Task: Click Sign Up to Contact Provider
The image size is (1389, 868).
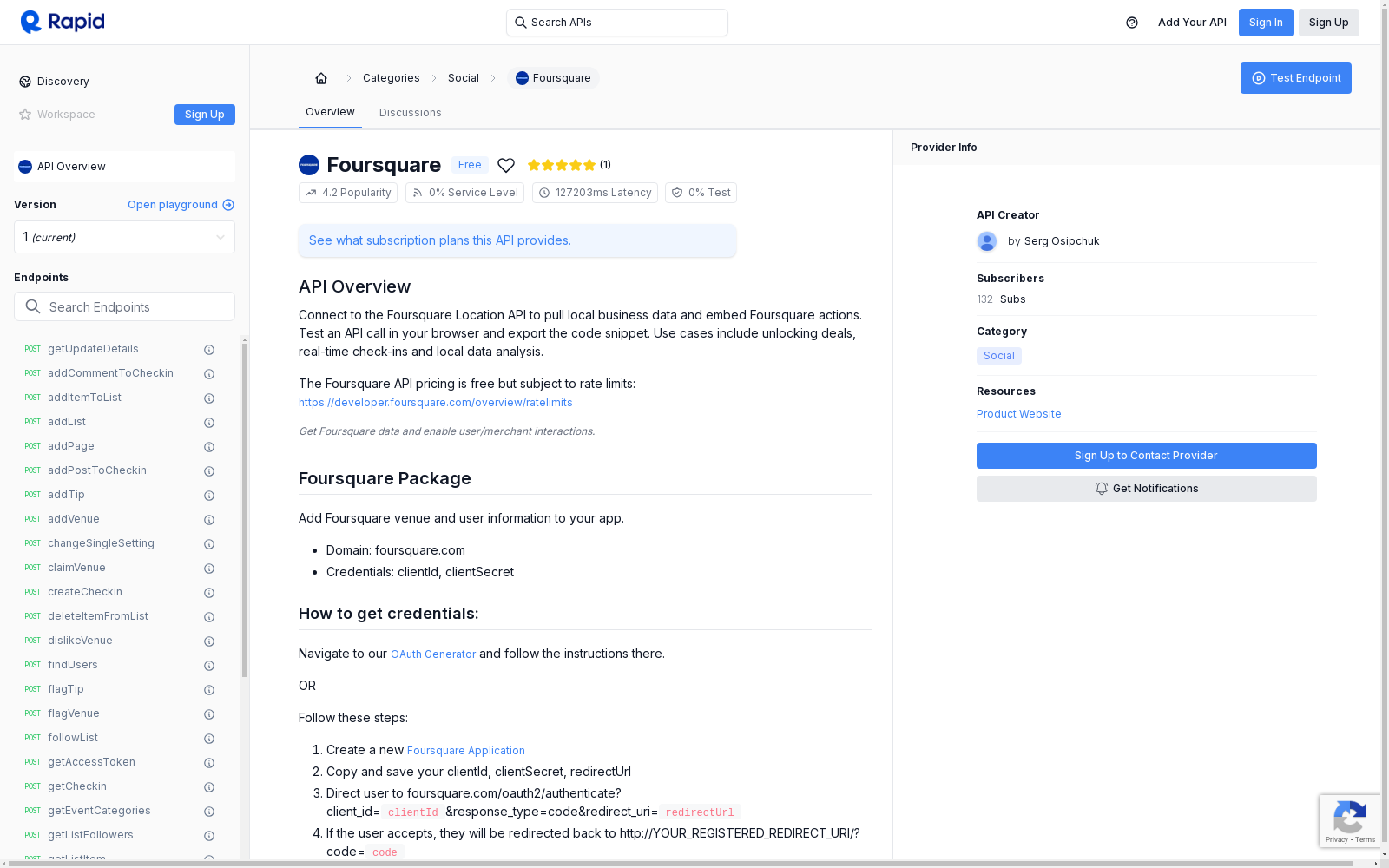Action: [x=1147, y=456]
